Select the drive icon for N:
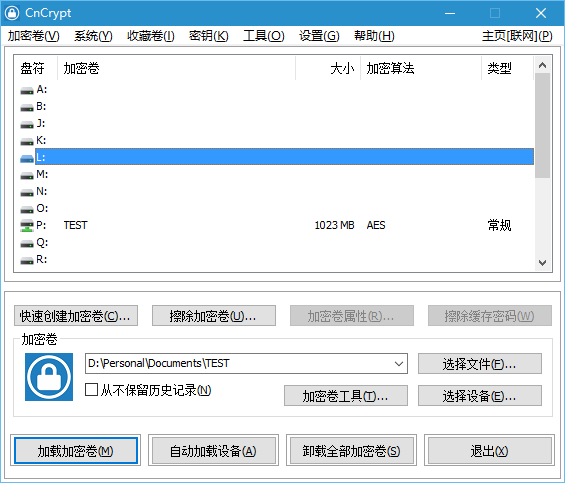Viewport: 565px width, 483px height. click(x=27, y=192)
